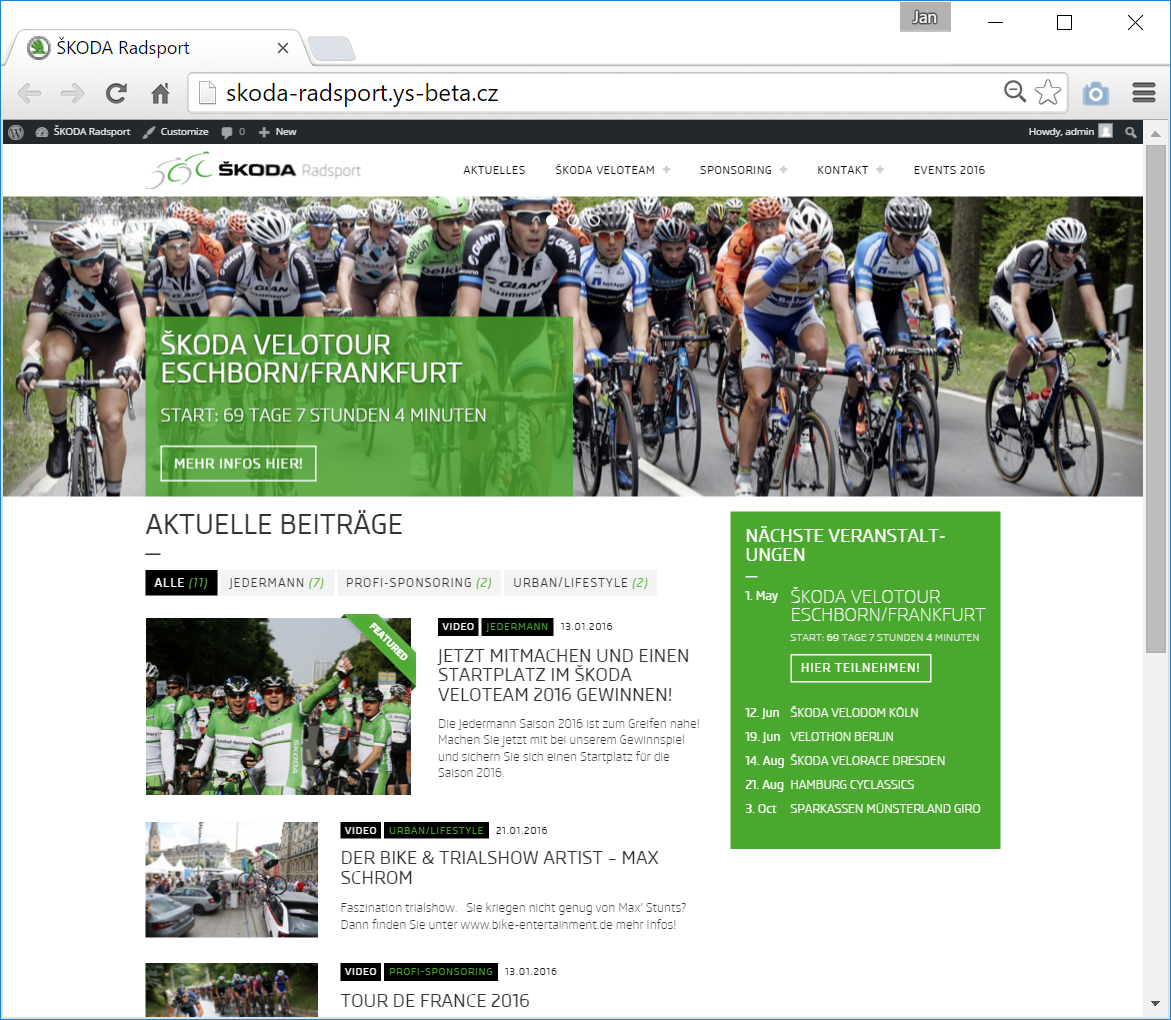Screen dimensions: 1171x1020
Task: Filter posts by PROFI-SPONSORING (2)
Action: [419, 582]
